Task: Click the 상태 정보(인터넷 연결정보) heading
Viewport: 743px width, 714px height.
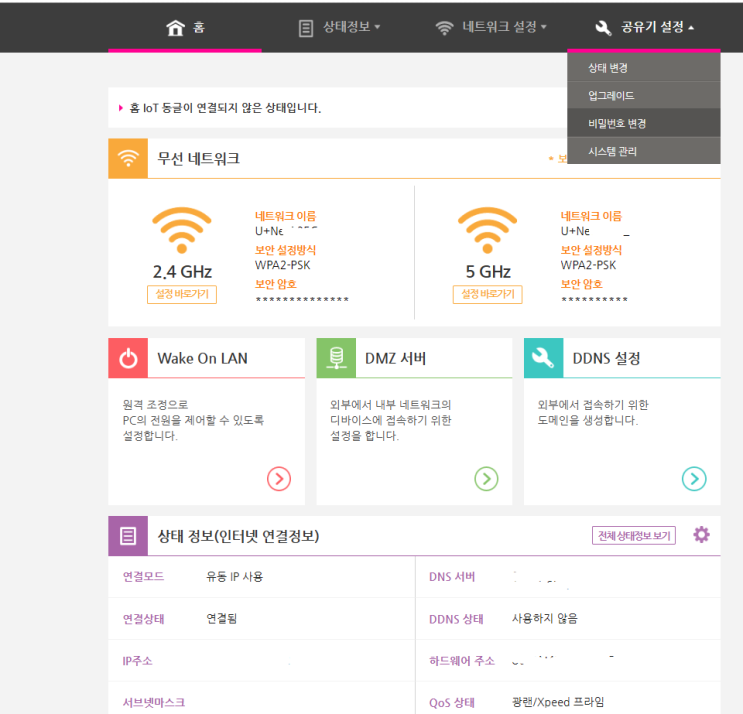Action: coord(238,536)
